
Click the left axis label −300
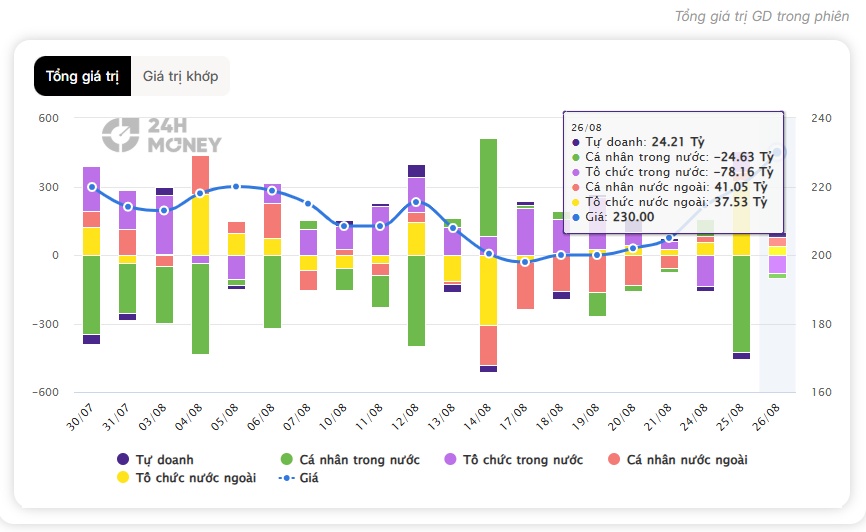point(45,324)
